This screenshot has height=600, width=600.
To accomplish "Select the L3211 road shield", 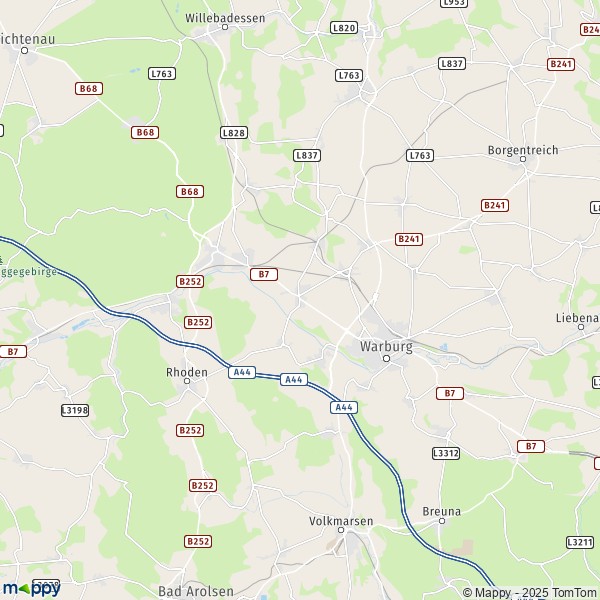I will 580,542.
